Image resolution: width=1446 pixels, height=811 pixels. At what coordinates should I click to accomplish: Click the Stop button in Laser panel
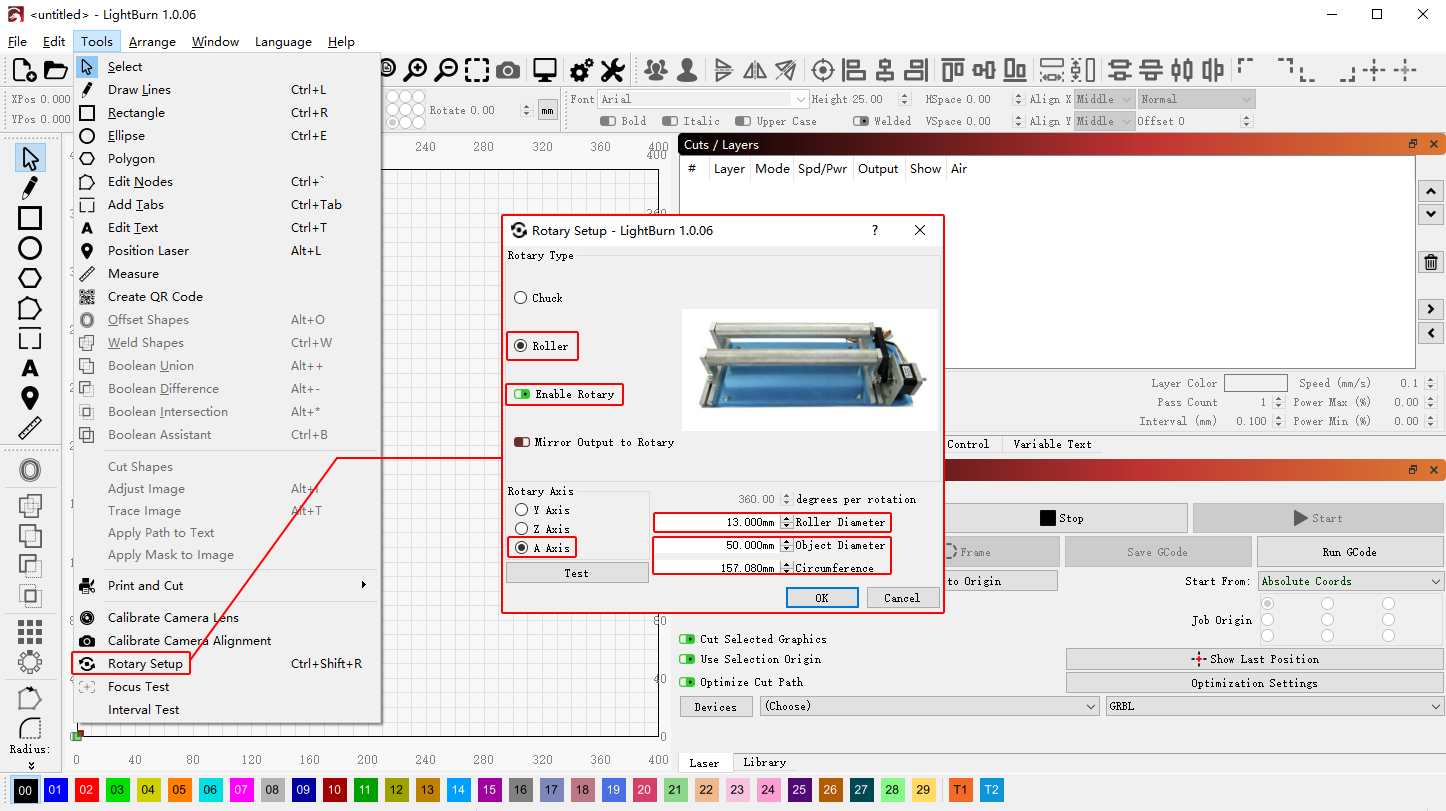pos(1062,518)
